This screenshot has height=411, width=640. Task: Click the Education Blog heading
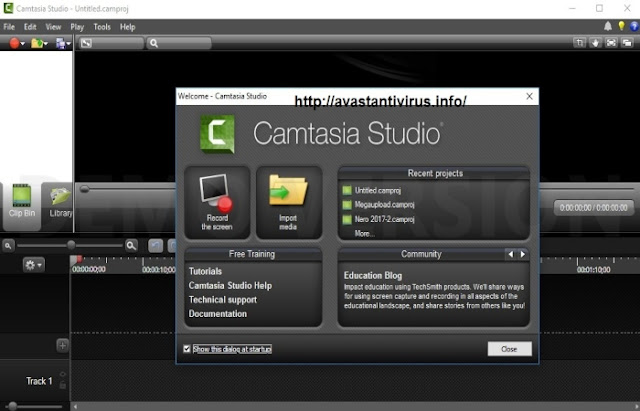click(x=373, y=275)
